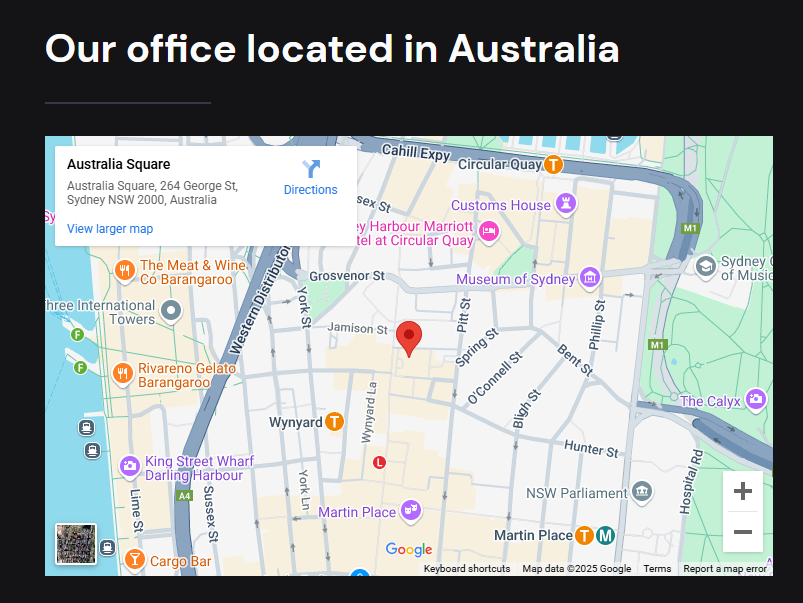Select the Martin Place attraction icon
803x603 pixels.
(411, 511)
